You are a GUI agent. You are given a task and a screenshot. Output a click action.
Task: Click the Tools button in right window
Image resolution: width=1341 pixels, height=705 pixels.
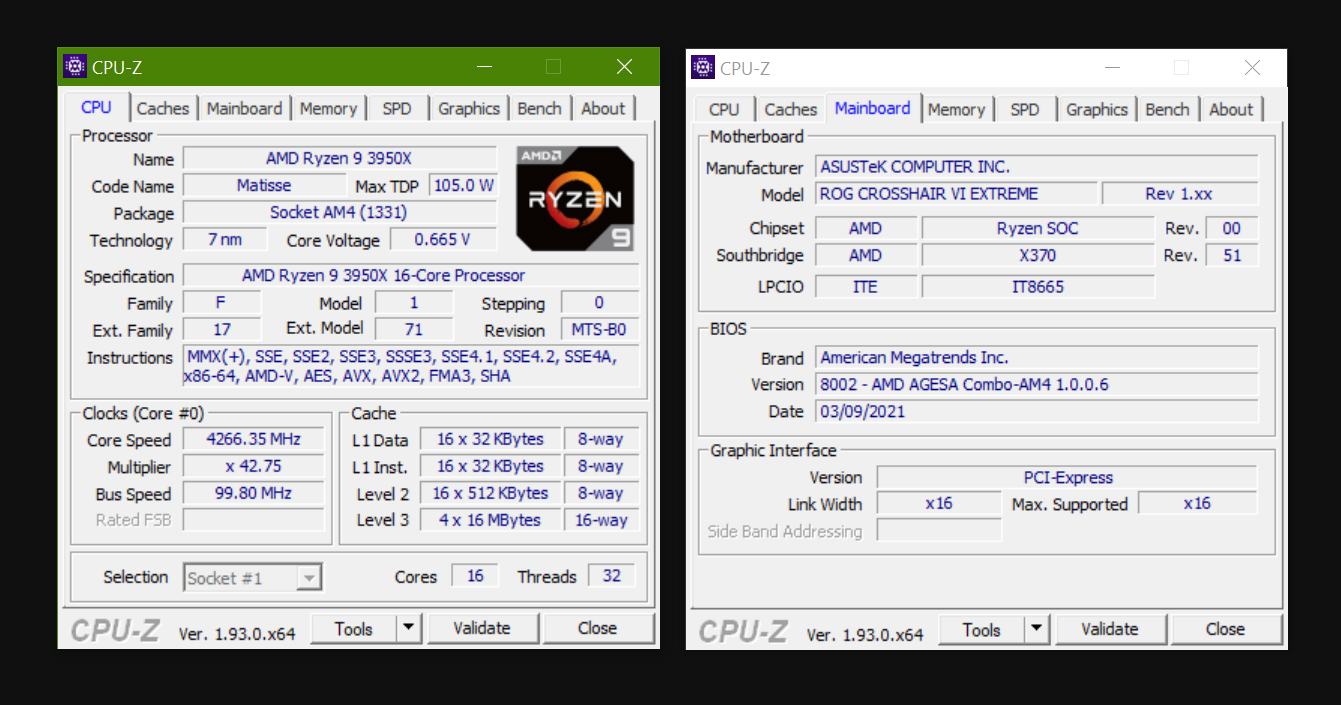982,629
